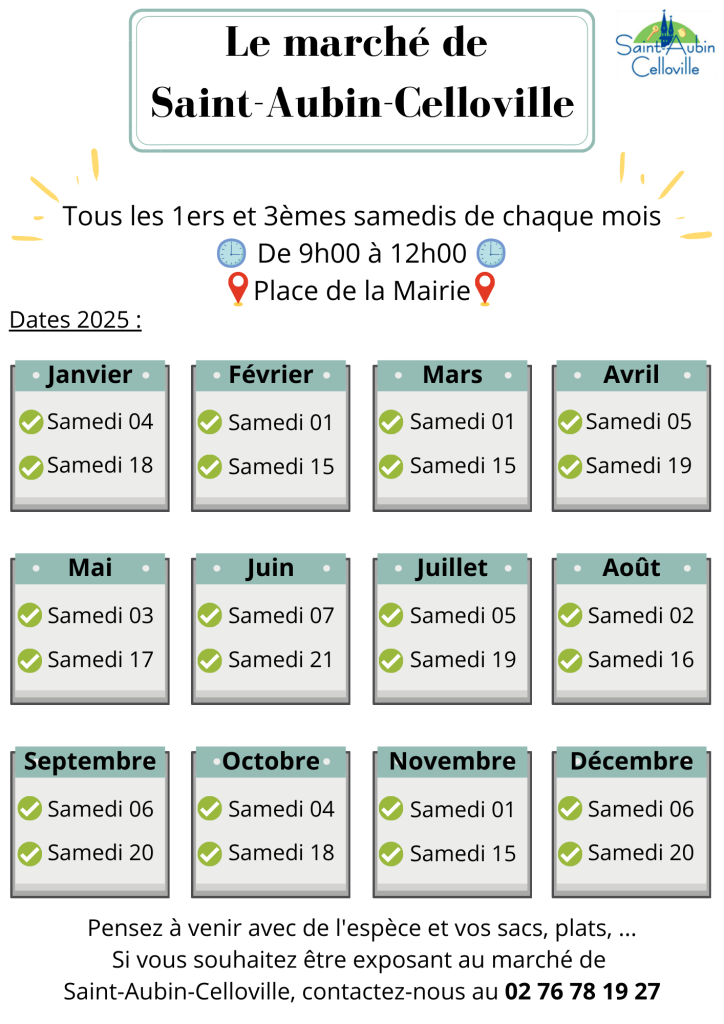This screenshot has height=1024, width=724.
Task: Click the Dates 2025 underlined heading
Action: pyautogui.click(x=75, y=320)
